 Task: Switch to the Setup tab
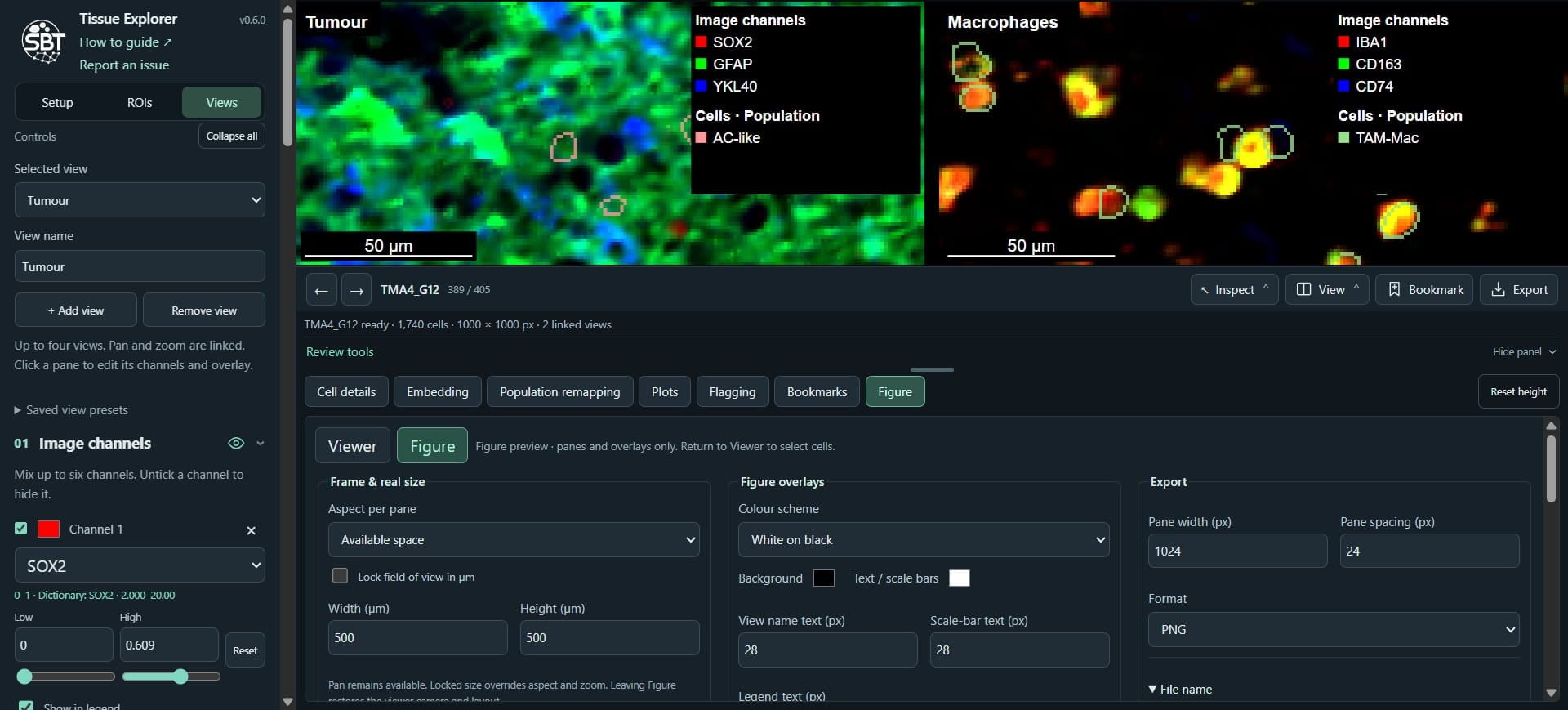(x=57, y=103)
